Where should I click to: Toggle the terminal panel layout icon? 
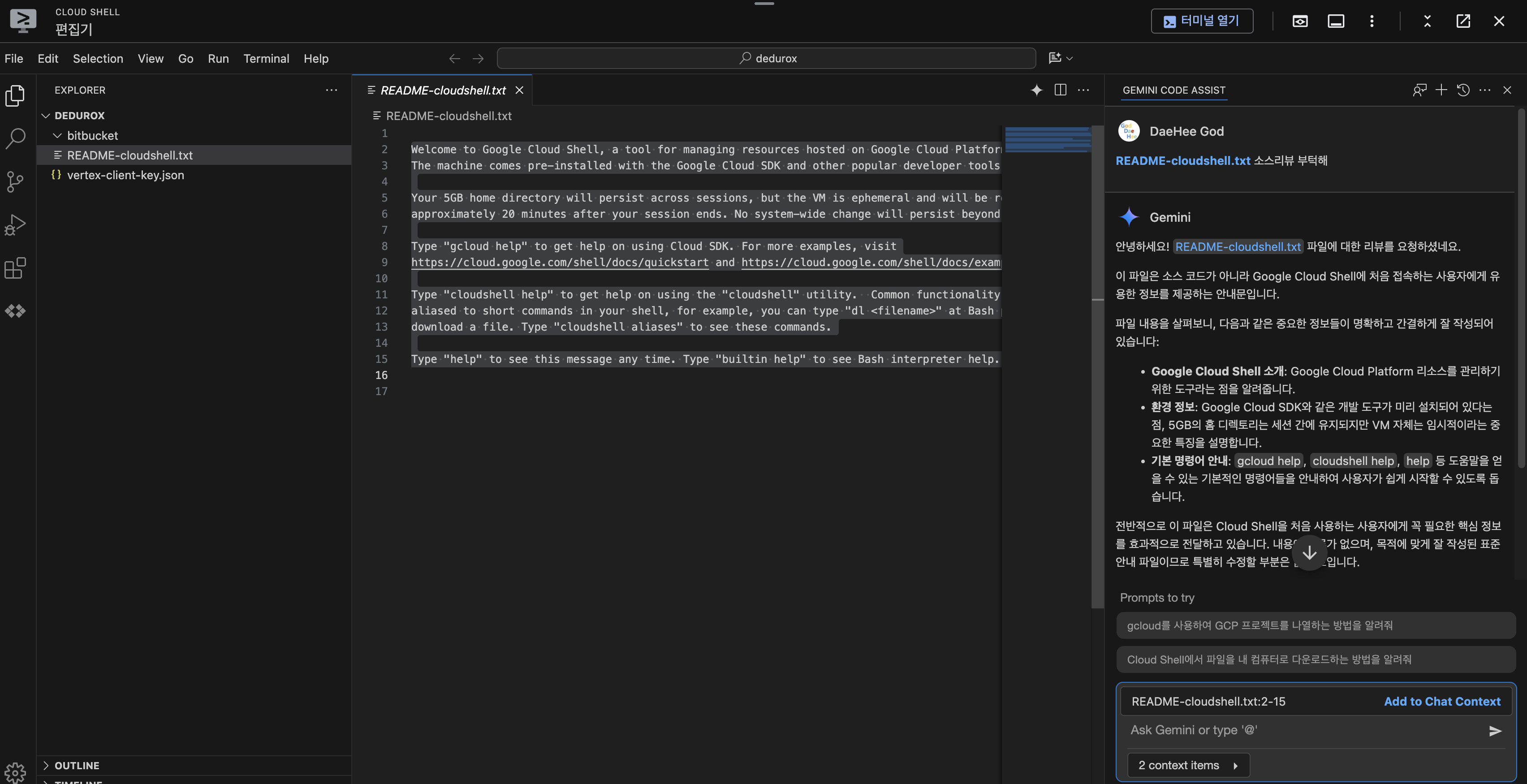coord(1336,22)
